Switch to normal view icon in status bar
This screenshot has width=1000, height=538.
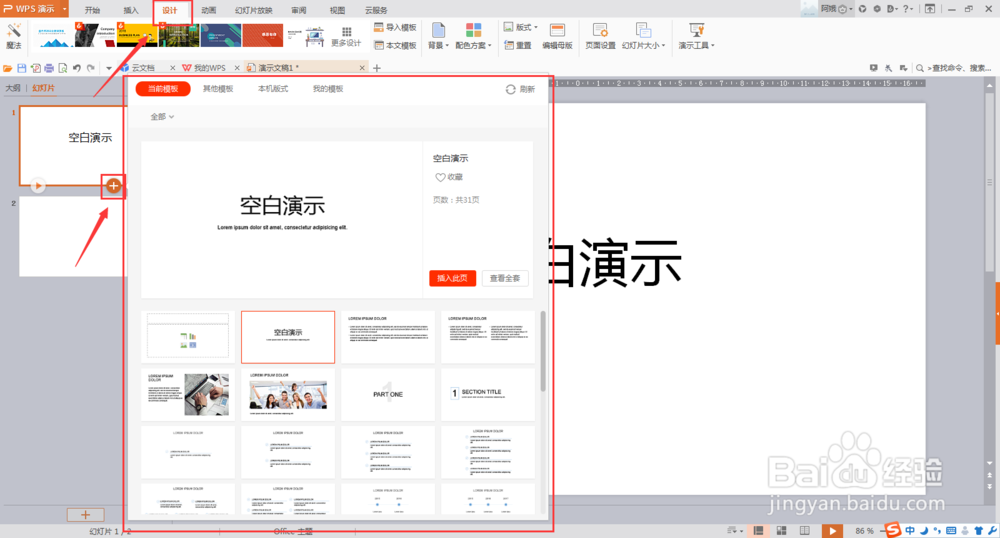758,530
